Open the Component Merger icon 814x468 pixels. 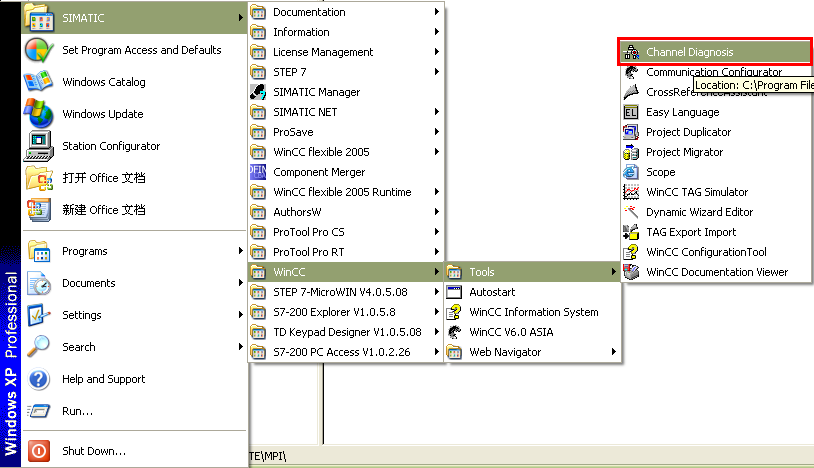point(258,172)
